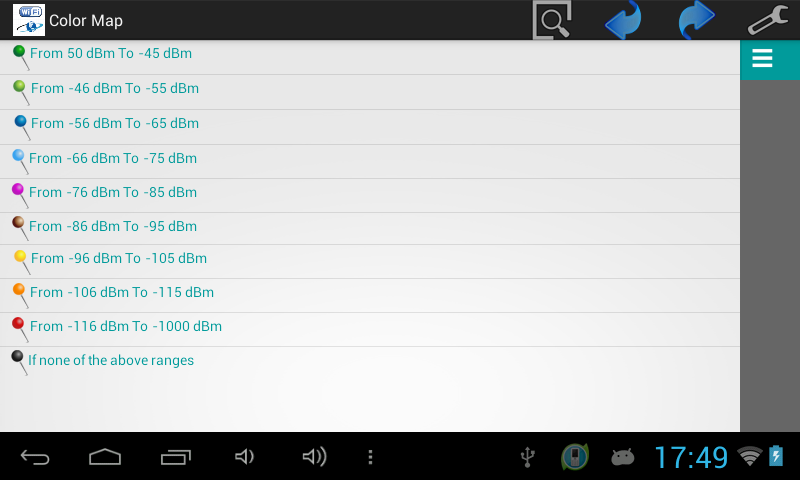Choose the From -106 dBm To -115 dBm range
The height and width of the screenshot is (480, 800).
tap(370, 296)
